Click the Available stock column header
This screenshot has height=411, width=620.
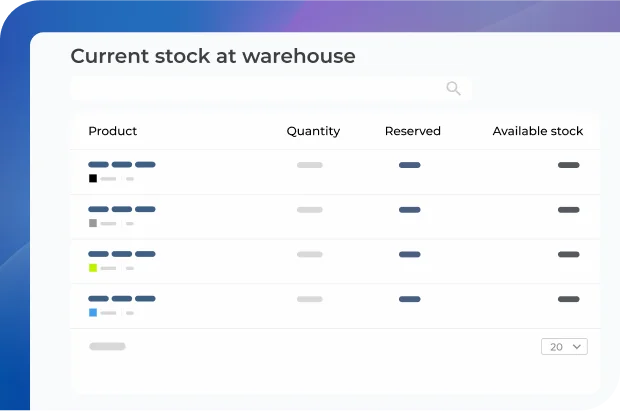pos(537,131)
